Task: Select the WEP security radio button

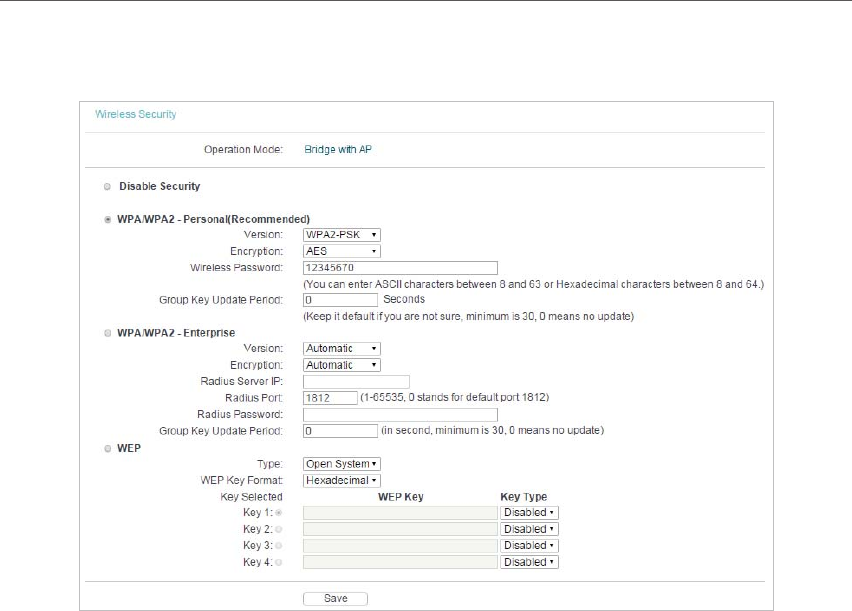Action: (x=108, y=448)
